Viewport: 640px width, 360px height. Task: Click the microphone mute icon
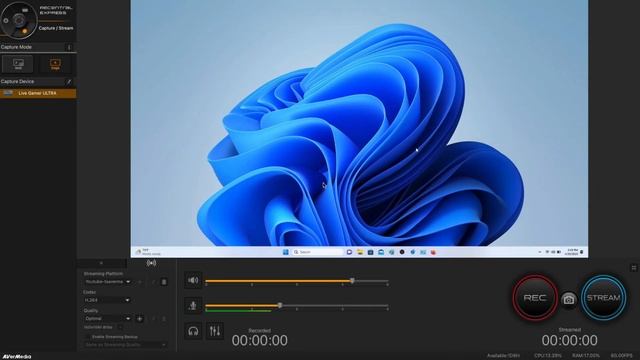(x=193, y=306)
